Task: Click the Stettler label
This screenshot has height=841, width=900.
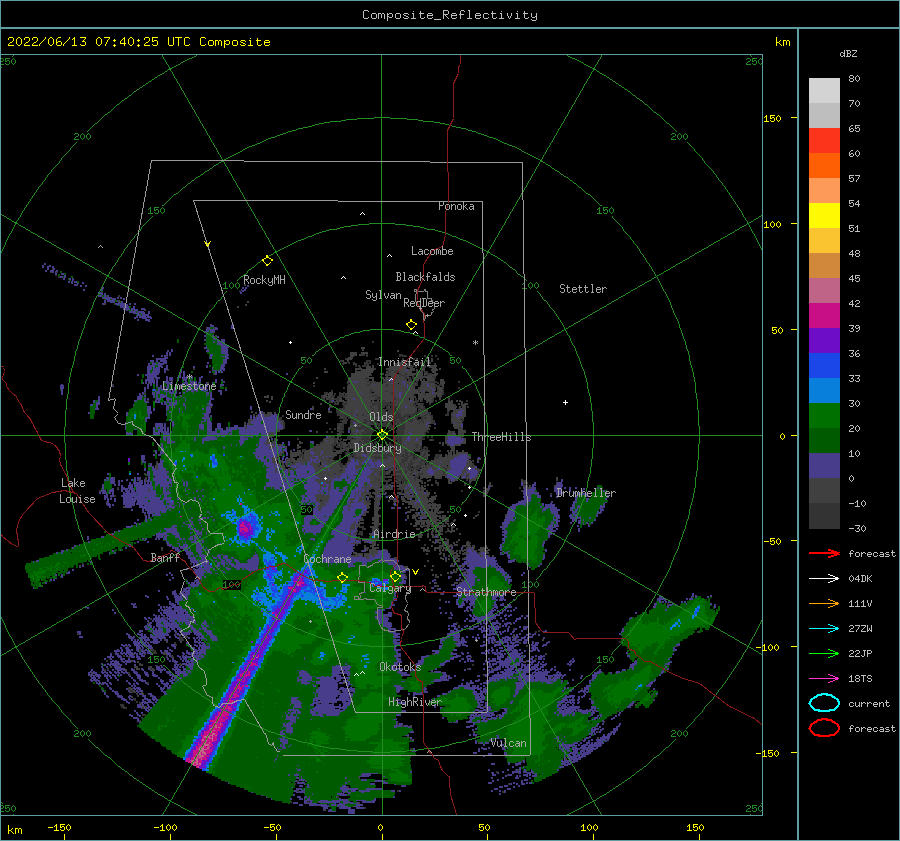Action: pyautogui.click(x=583, y=289)
